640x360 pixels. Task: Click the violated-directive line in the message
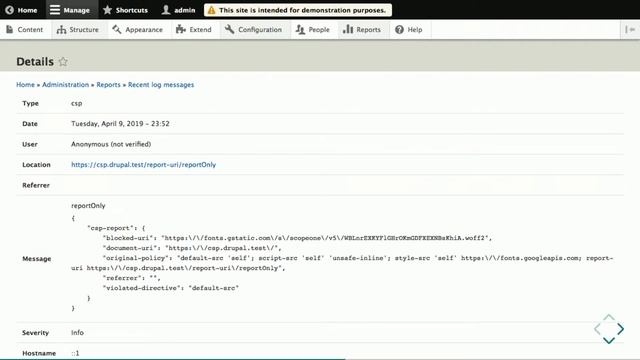[x=171, y=288]
